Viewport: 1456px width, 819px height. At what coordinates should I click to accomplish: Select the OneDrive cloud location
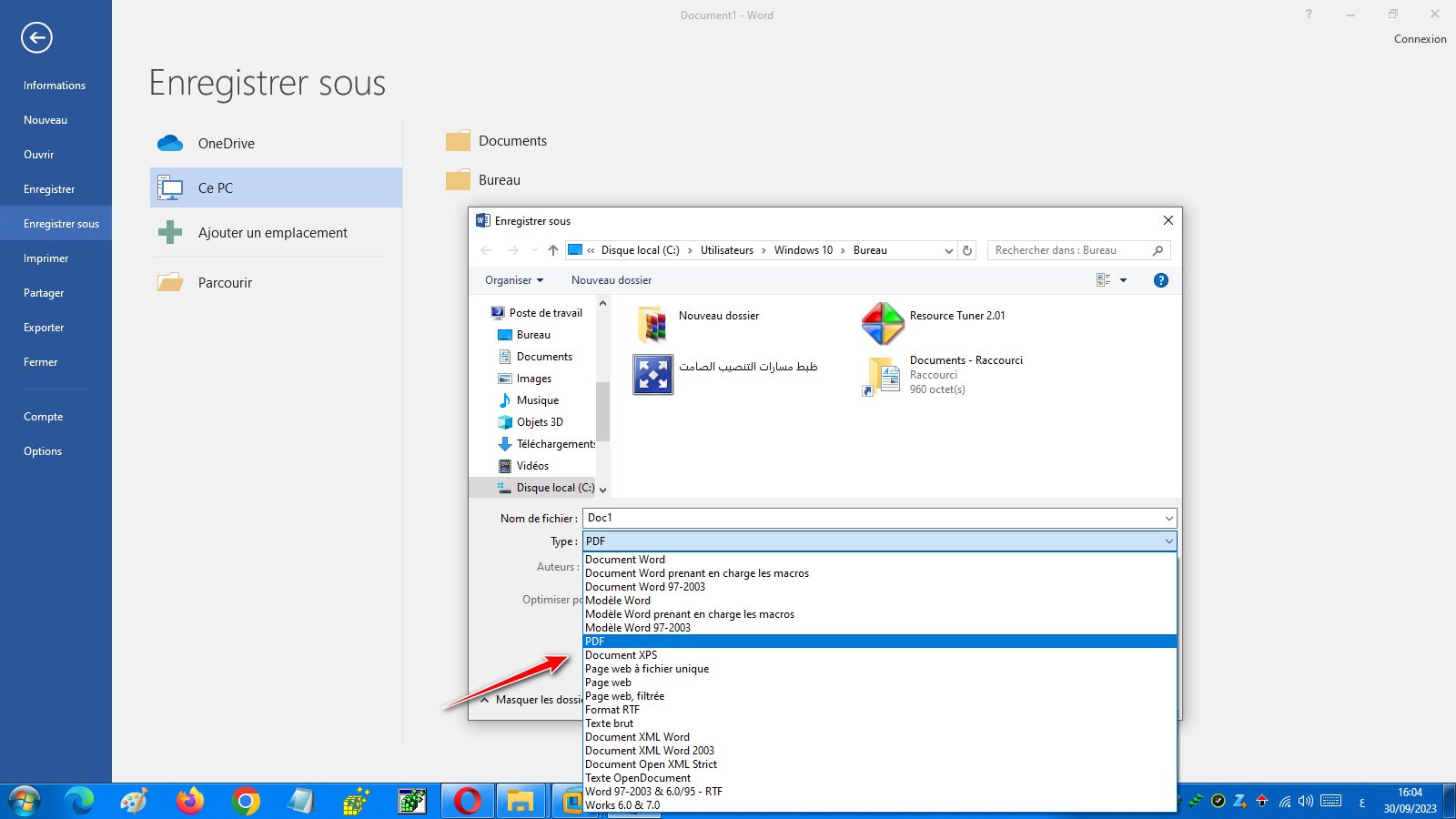[276, 143]
